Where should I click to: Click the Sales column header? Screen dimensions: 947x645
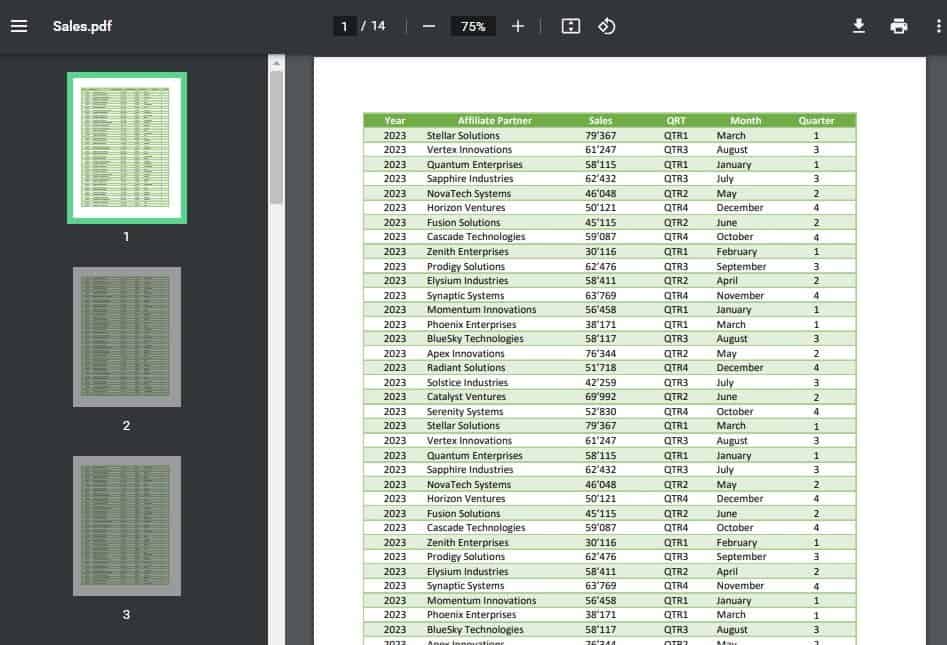(x=600, y=120)
